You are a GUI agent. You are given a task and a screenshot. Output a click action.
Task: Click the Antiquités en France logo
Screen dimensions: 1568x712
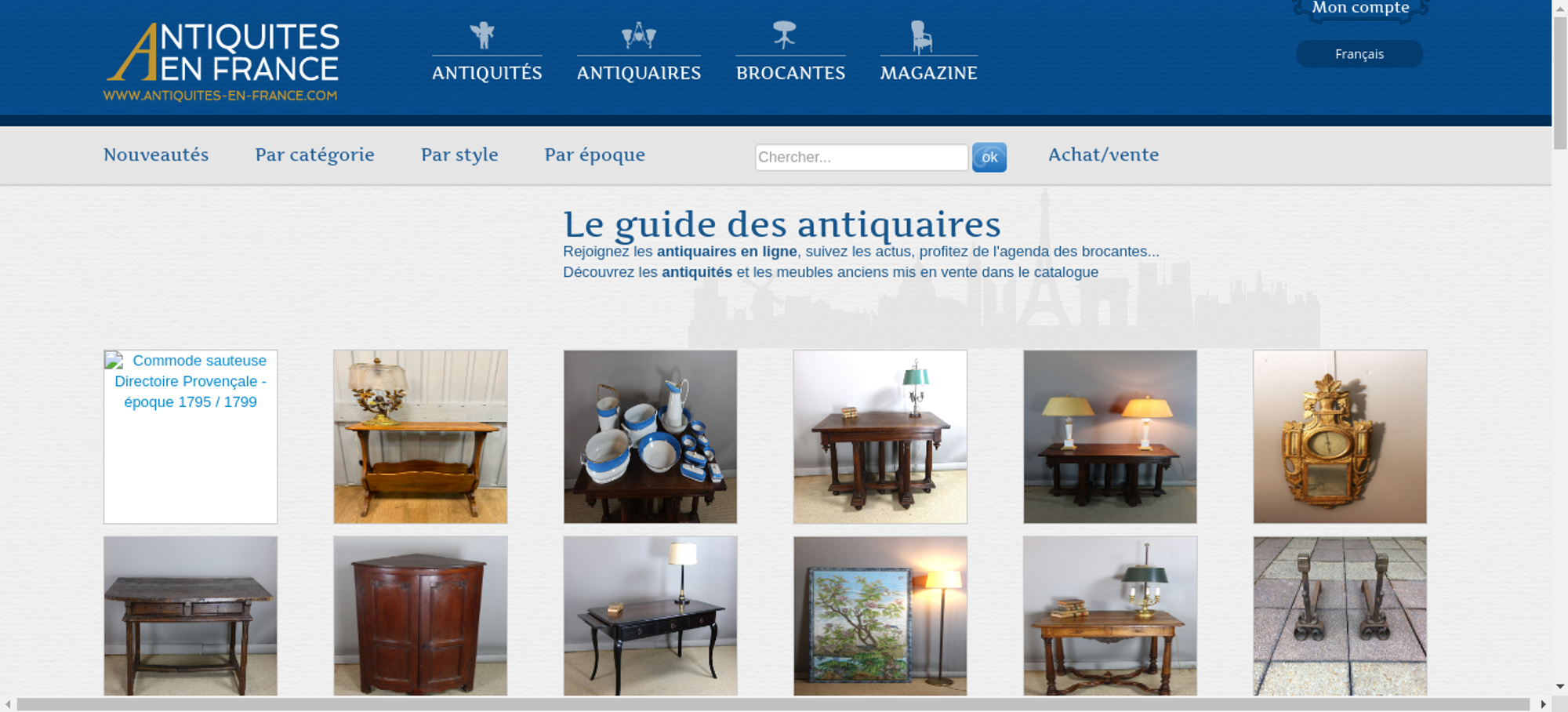pyautogui.click(x=222, y=63)
